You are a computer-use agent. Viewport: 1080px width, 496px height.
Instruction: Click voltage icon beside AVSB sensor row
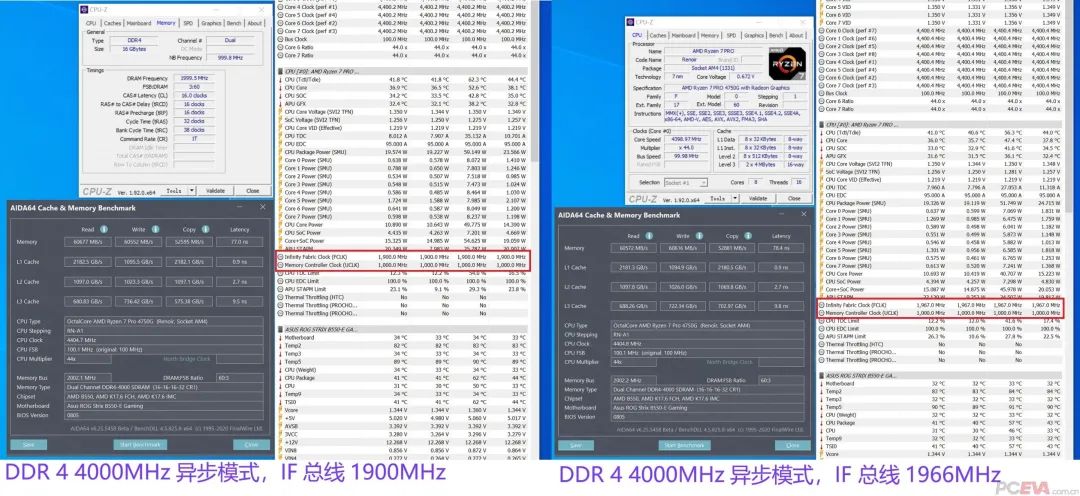280,426
